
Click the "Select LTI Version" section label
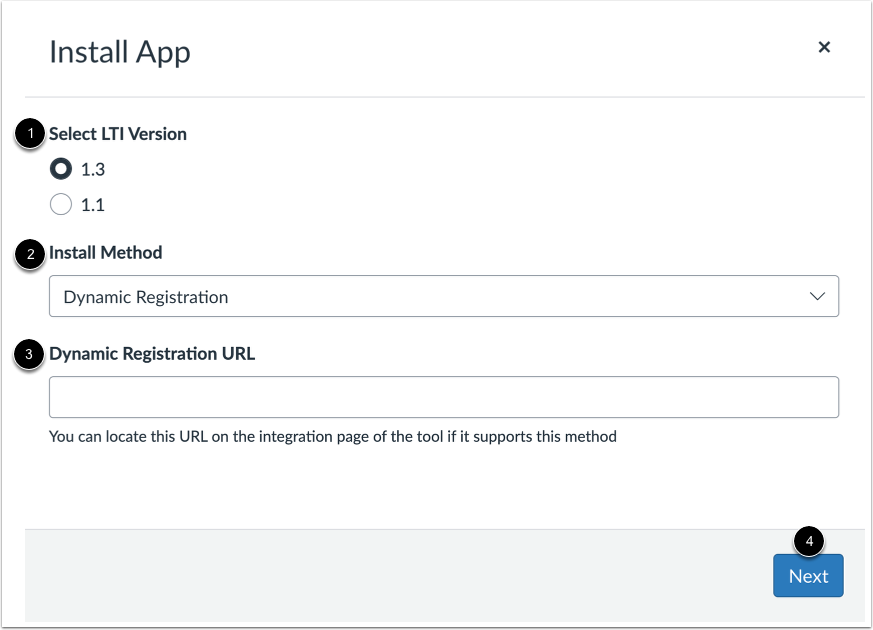coord(116,133)
